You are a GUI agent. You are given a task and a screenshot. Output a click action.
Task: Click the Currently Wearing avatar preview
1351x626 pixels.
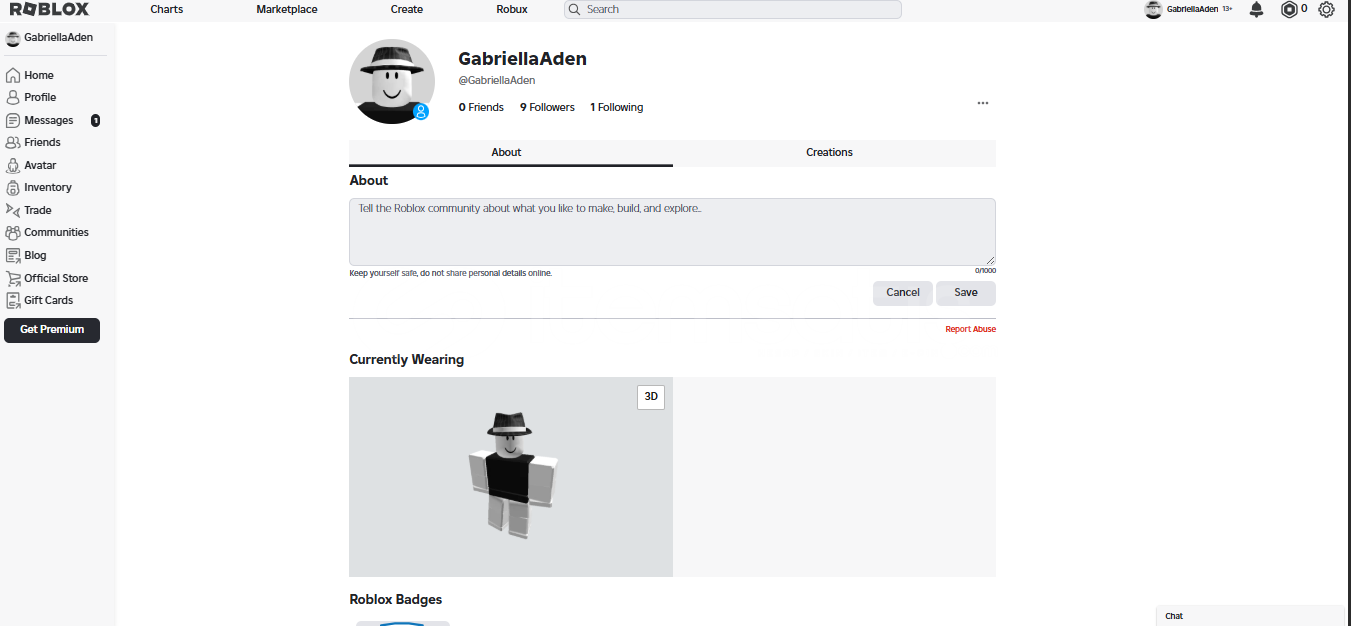511,477
